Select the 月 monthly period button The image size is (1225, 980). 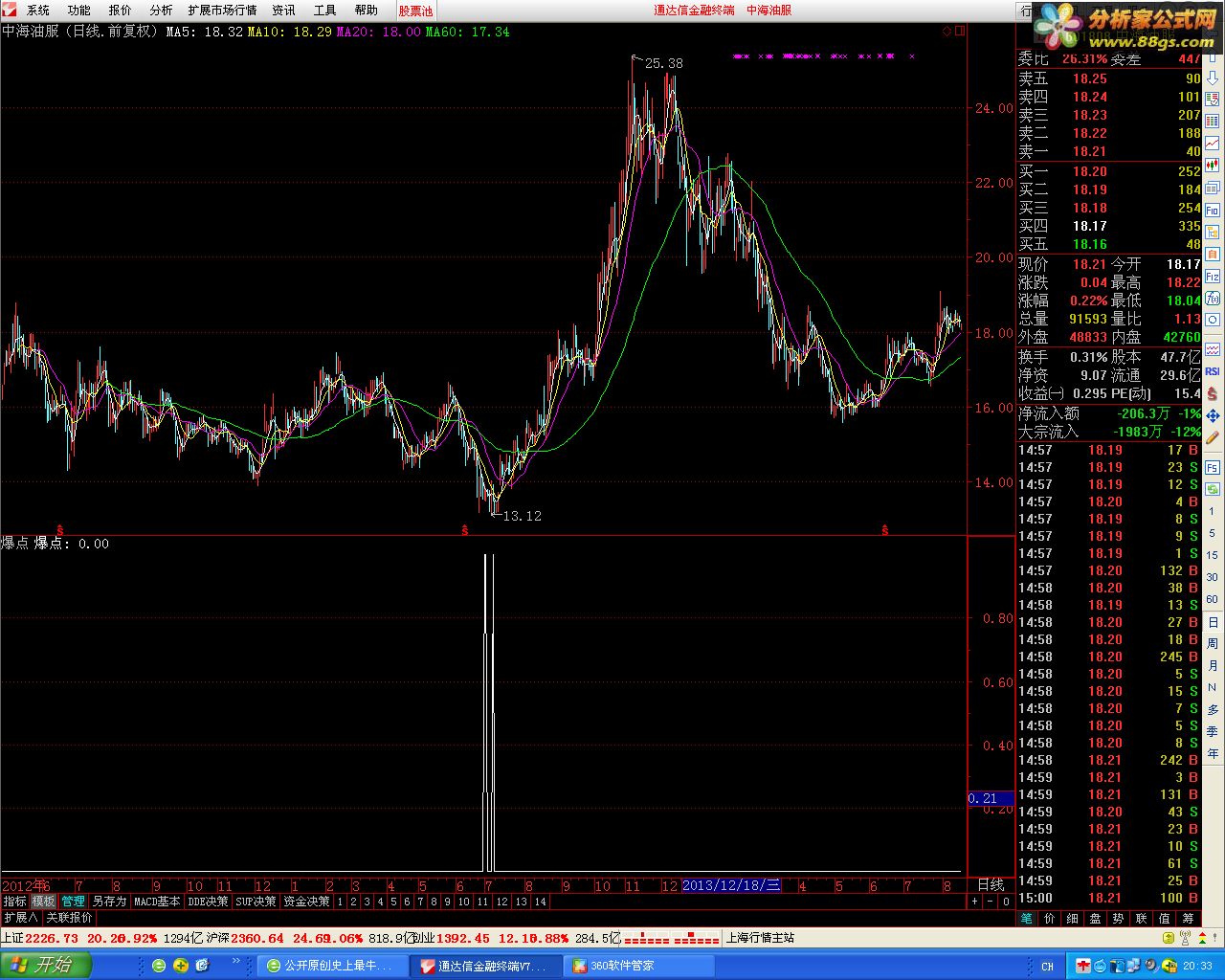1213,665
